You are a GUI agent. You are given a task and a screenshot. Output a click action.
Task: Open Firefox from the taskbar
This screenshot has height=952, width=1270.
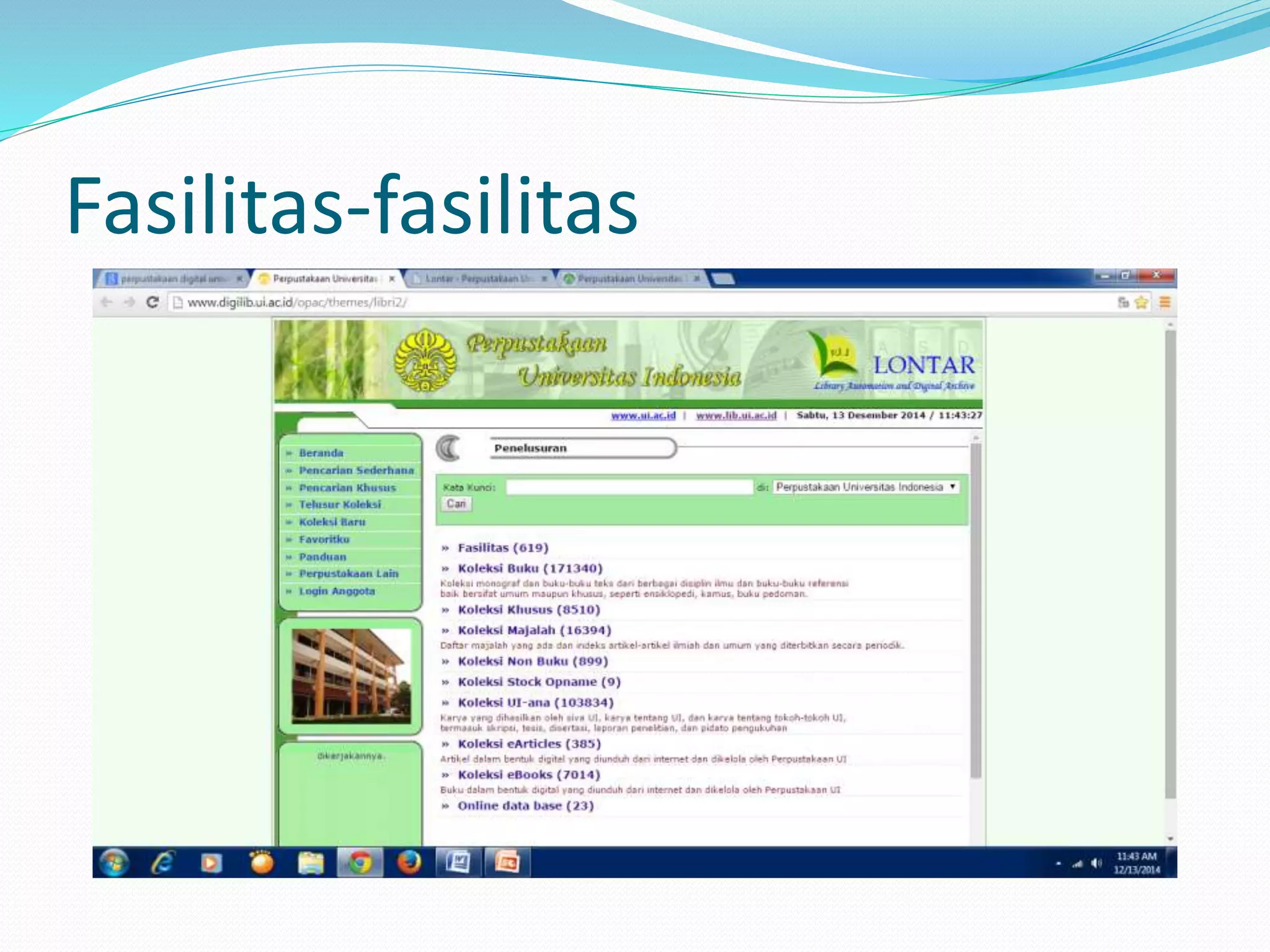[x=409, y=863]
